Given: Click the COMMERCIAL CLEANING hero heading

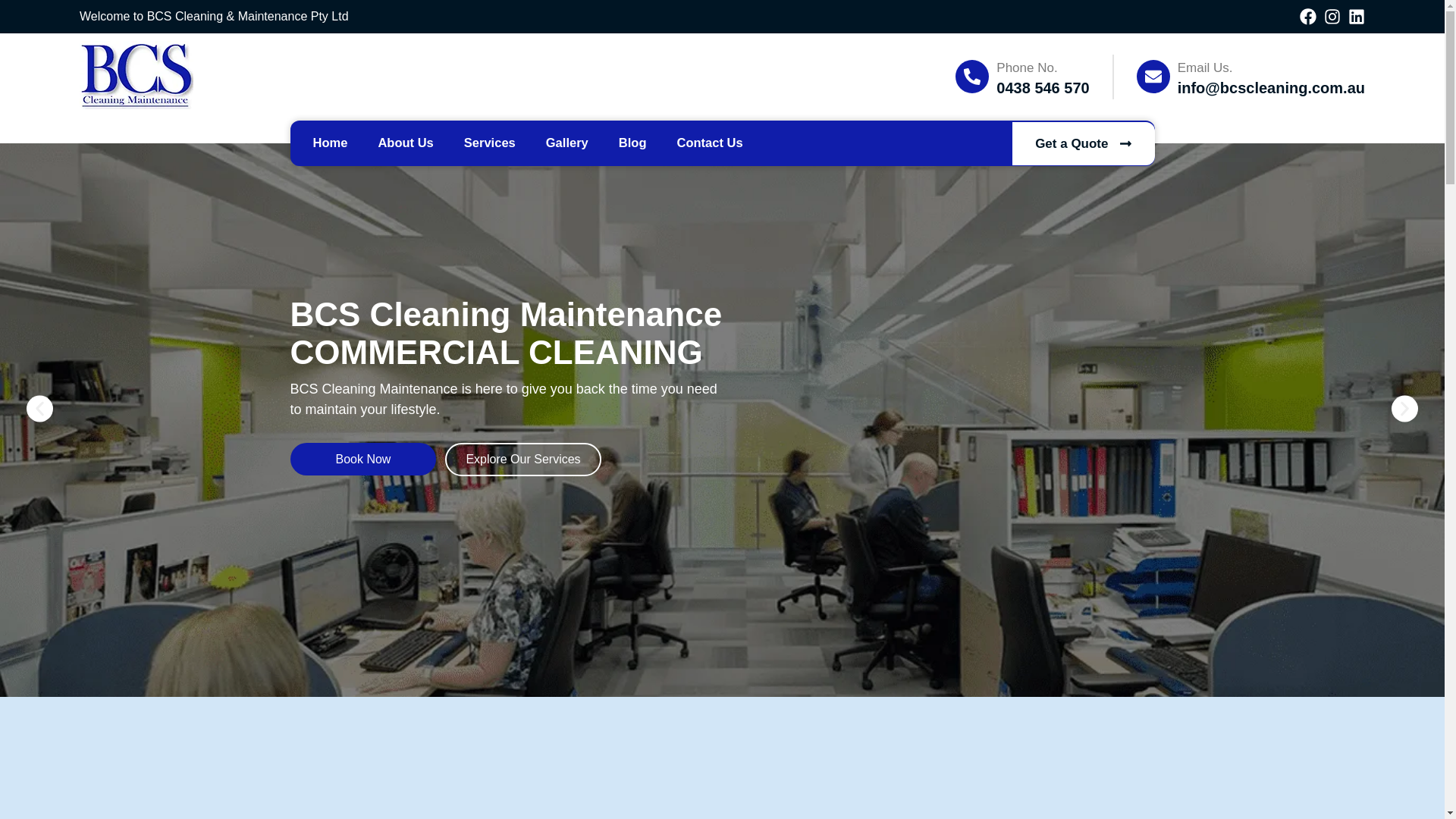Looking at the screenshot, I should pos(496,353).
